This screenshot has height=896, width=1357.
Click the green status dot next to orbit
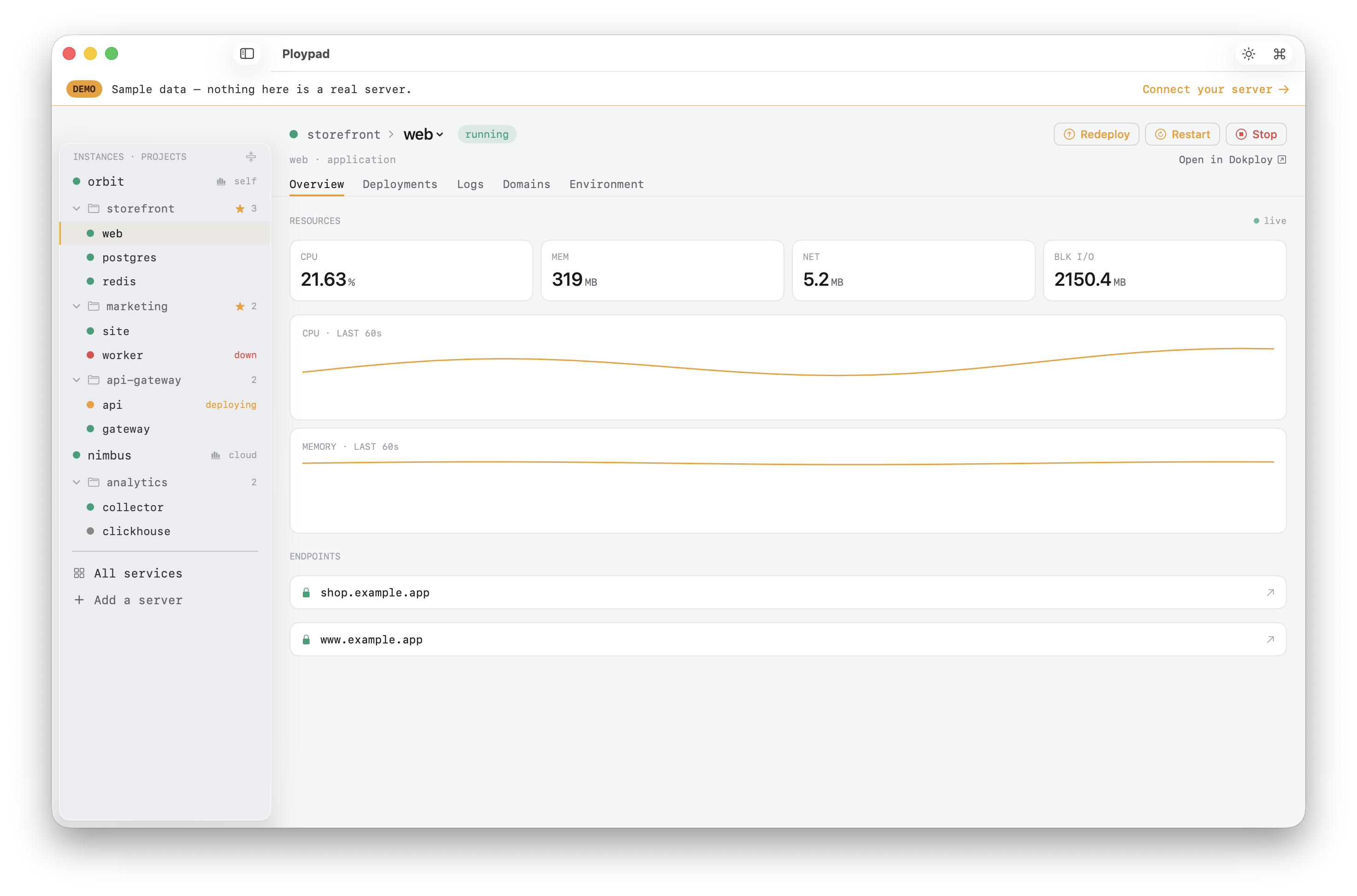(77, 182)
